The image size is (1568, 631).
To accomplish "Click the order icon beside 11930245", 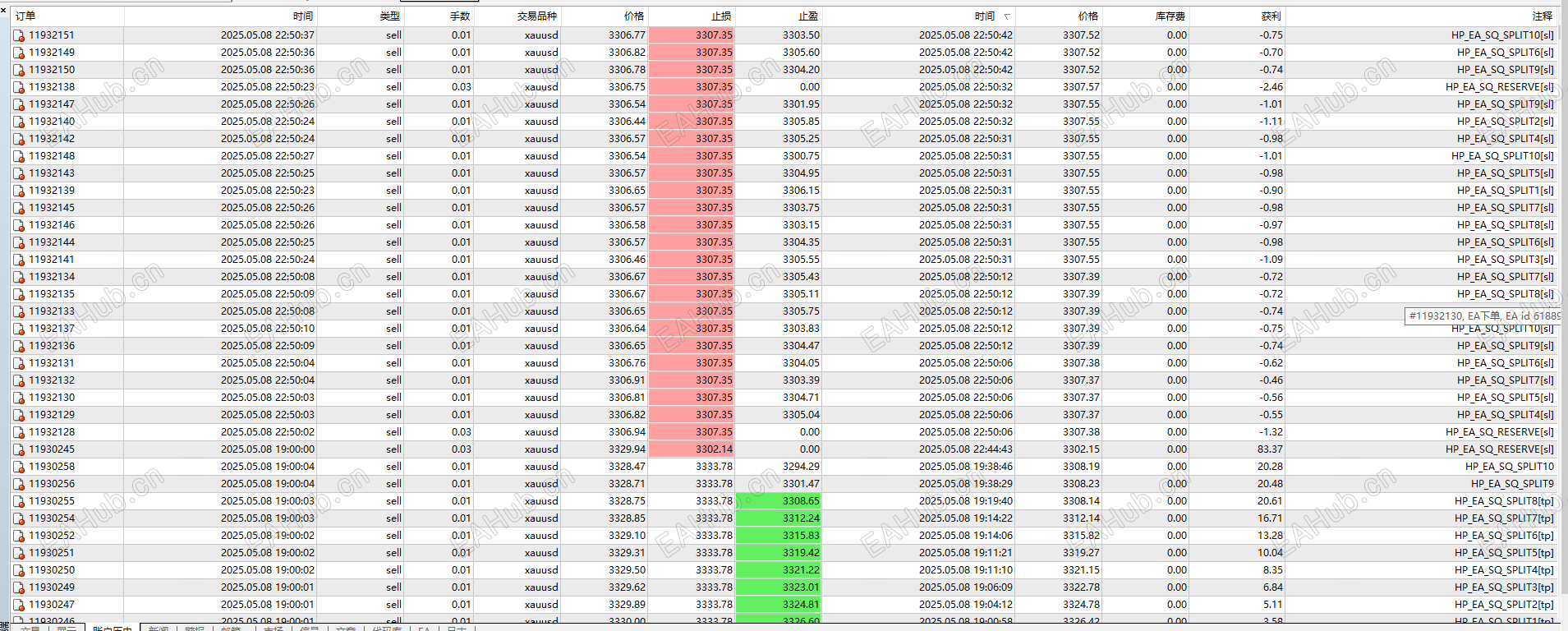I will 19,449.
